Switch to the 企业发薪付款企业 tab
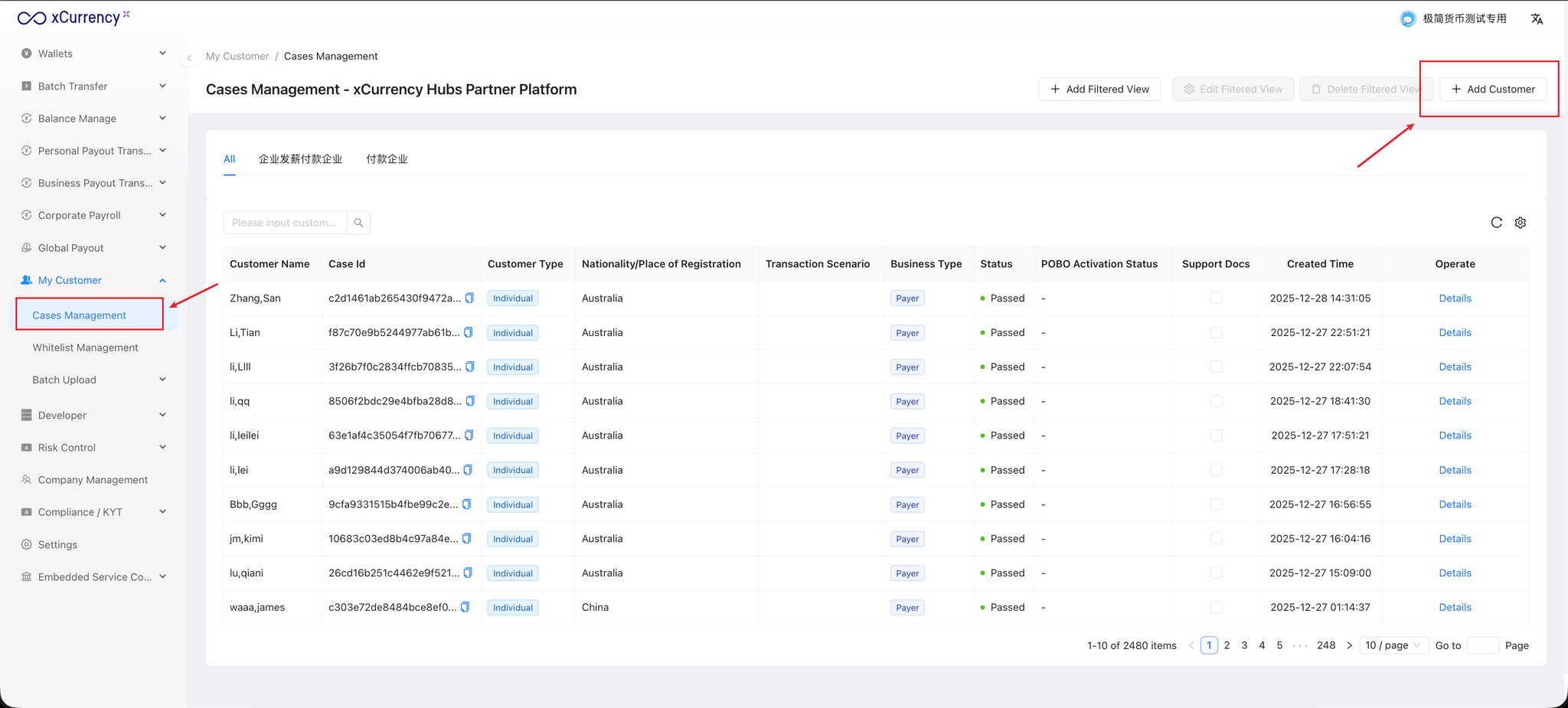Screen dimensions: 1568x708 click(300, 159)
